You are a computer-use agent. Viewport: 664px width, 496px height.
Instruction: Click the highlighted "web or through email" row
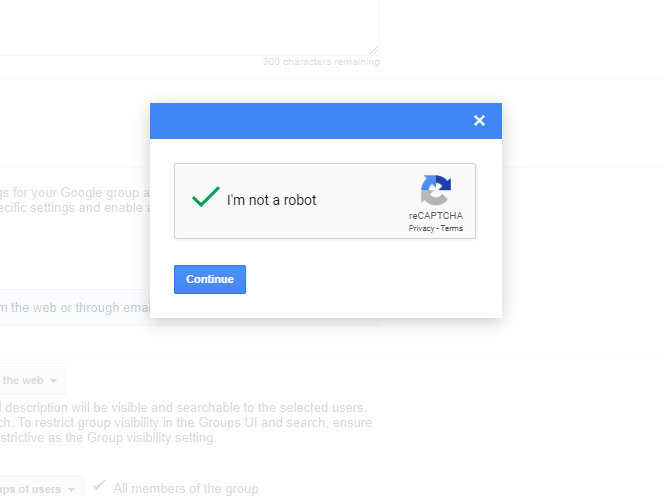click(x=75, y=308)
